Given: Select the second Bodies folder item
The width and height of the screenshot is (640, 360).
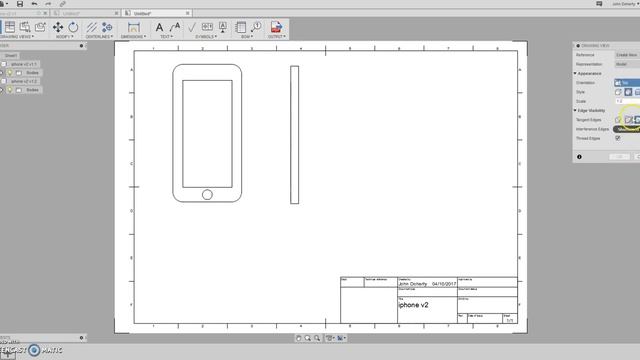Looking at the screenshot, I should click(32, 90).
